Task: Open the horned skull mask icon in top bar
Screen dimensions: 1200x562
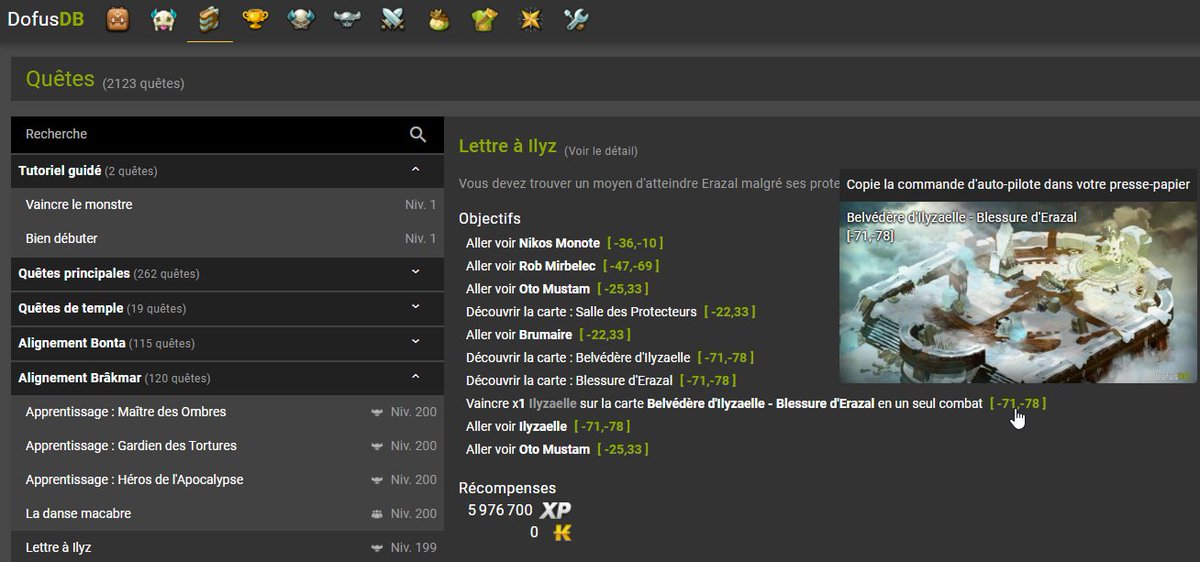Action: [164, 19]
